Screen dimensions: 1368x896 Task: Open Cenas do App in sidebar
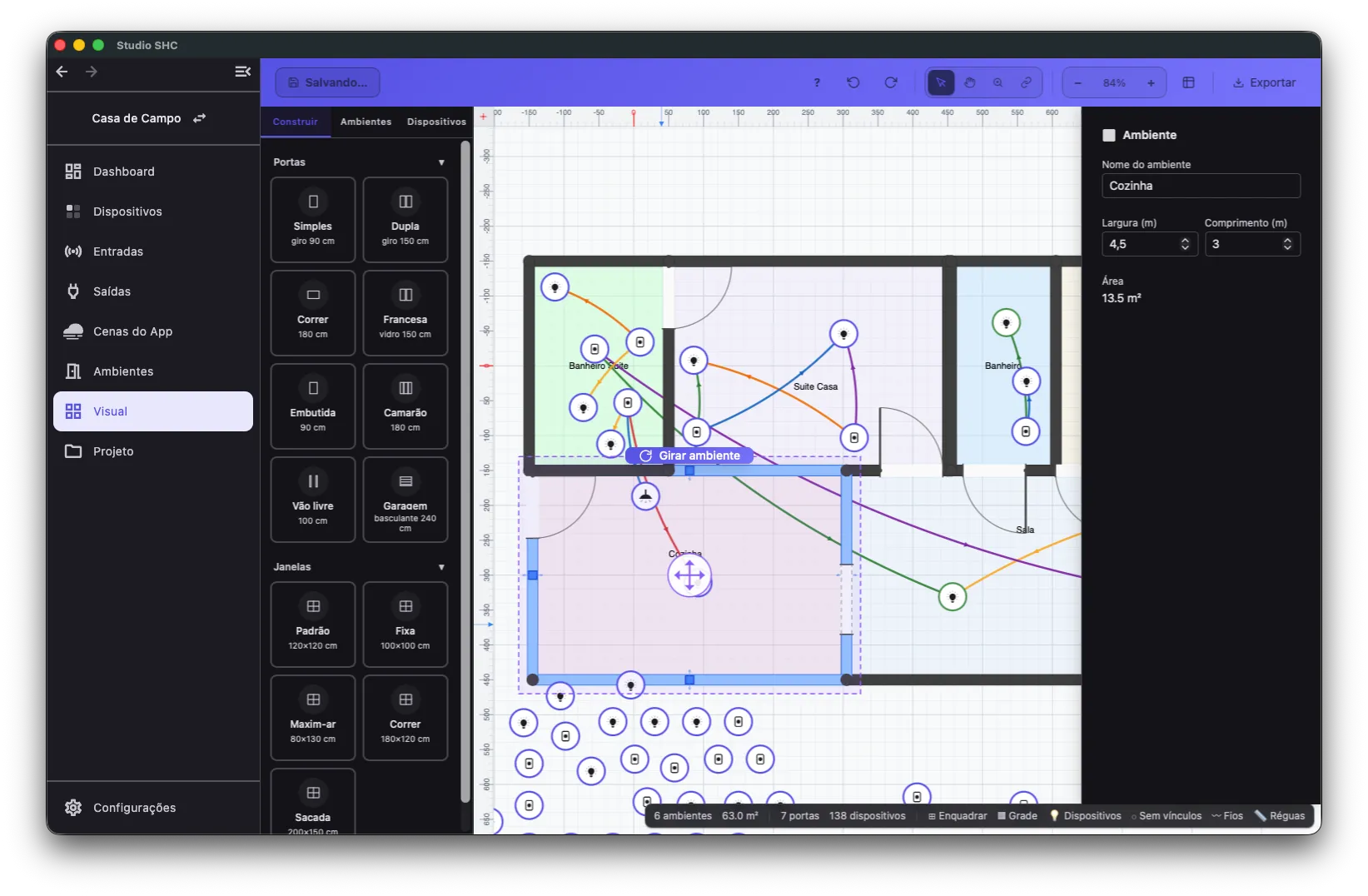point(153,331)
